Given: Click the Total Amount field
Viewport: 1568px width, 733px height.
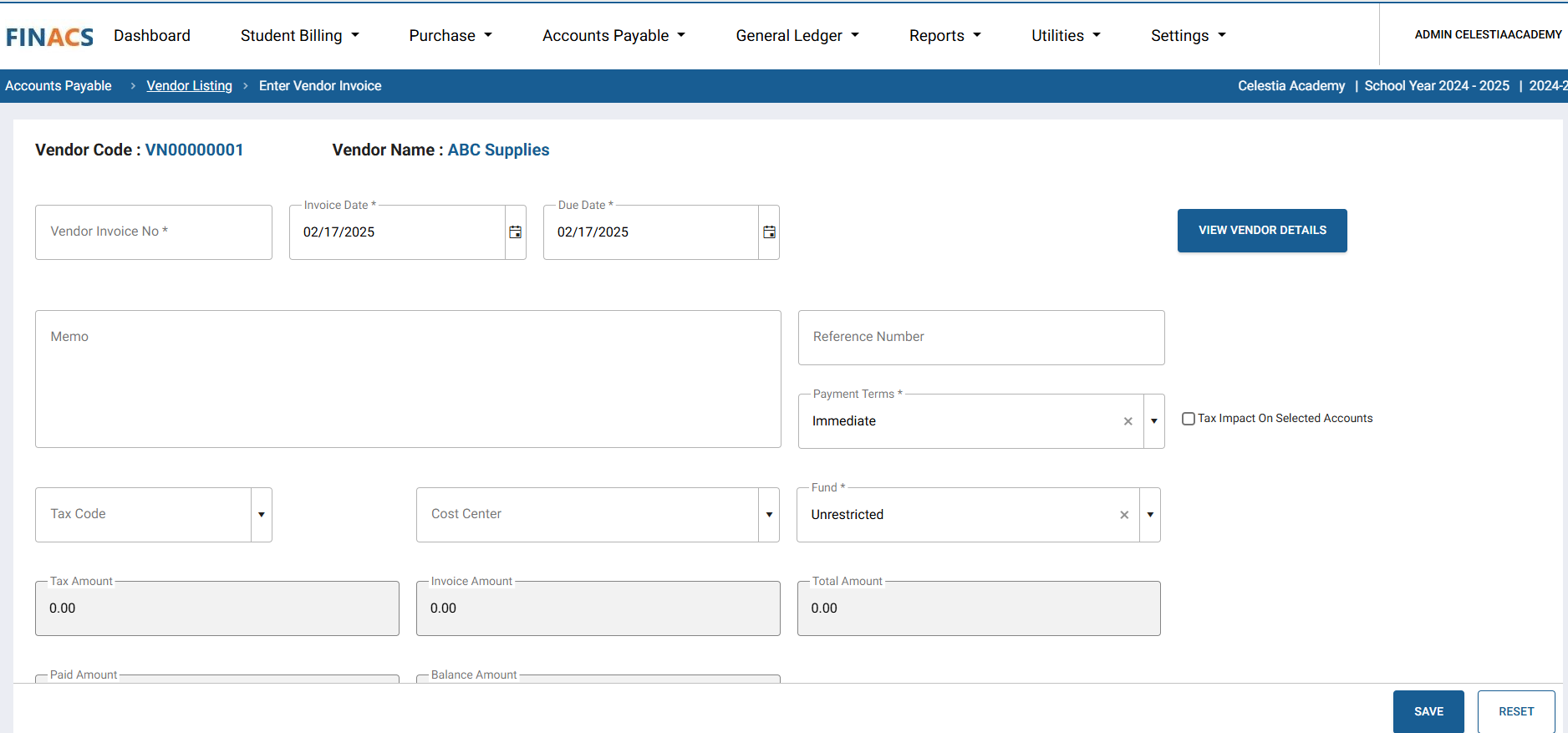Looking at the screenshot, I should pos(979,608).
